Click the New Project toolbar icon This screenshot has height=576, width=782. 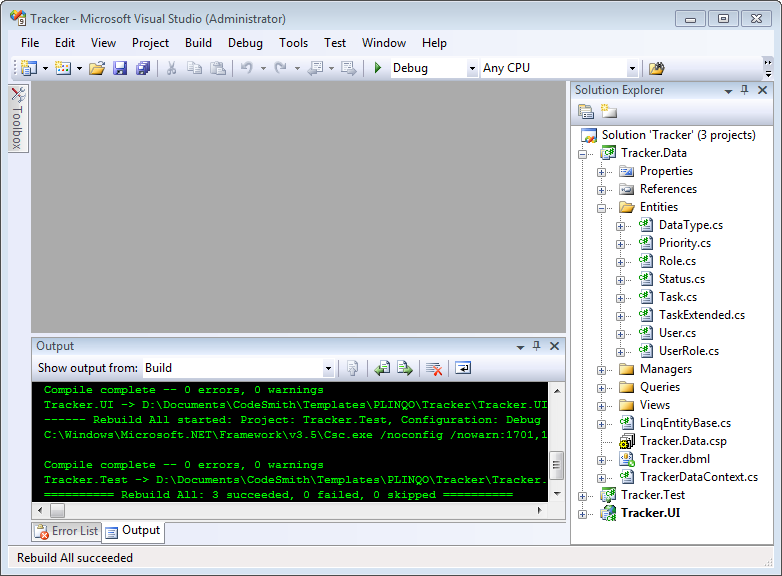coord(29,68)
